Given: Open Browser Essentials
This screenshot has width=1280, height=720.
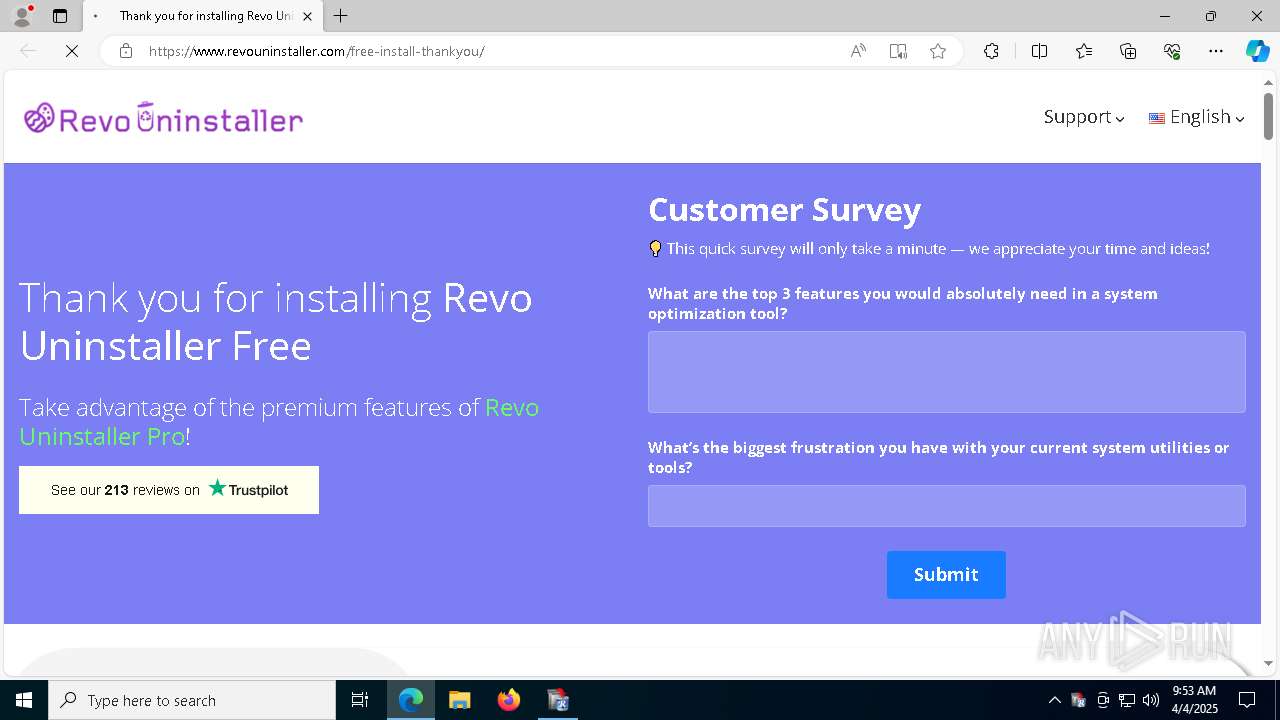Looking at the screenshot, I should click(1172, 51).
